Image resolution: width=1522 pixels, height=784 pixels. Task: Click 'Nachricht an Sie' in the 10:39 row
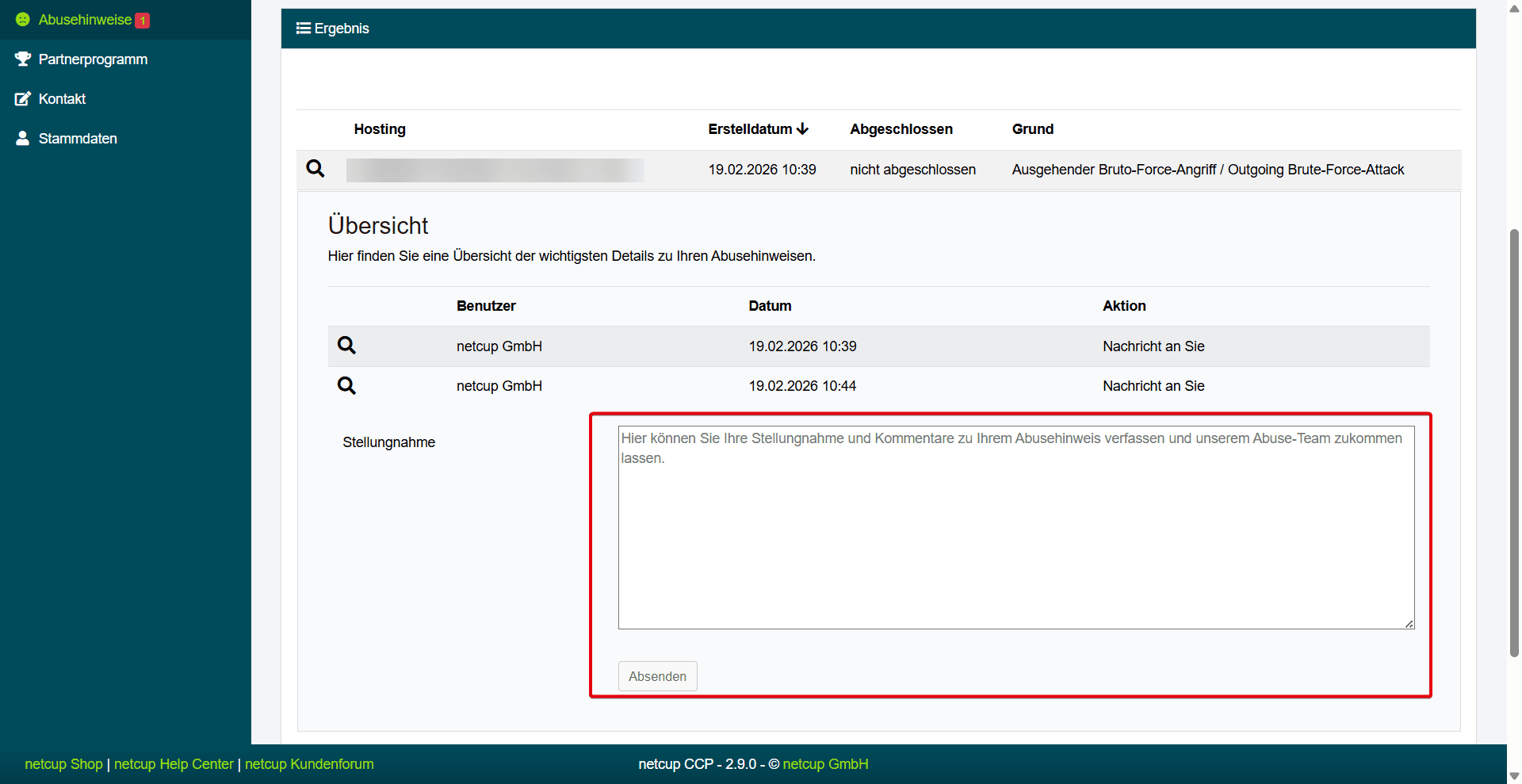coord(1153,346)
